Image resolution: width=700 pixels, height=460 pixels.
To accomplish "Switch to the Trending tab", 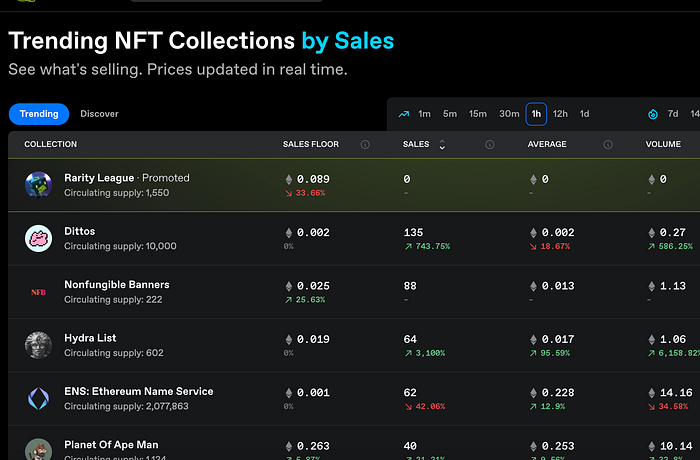I will point(39,114).
